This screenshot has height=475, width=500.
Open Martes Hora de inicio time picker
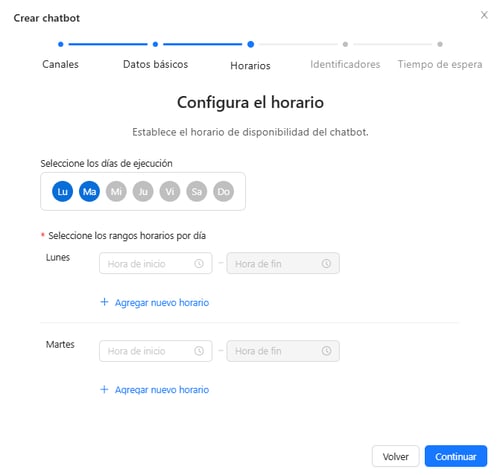(156, 351)
